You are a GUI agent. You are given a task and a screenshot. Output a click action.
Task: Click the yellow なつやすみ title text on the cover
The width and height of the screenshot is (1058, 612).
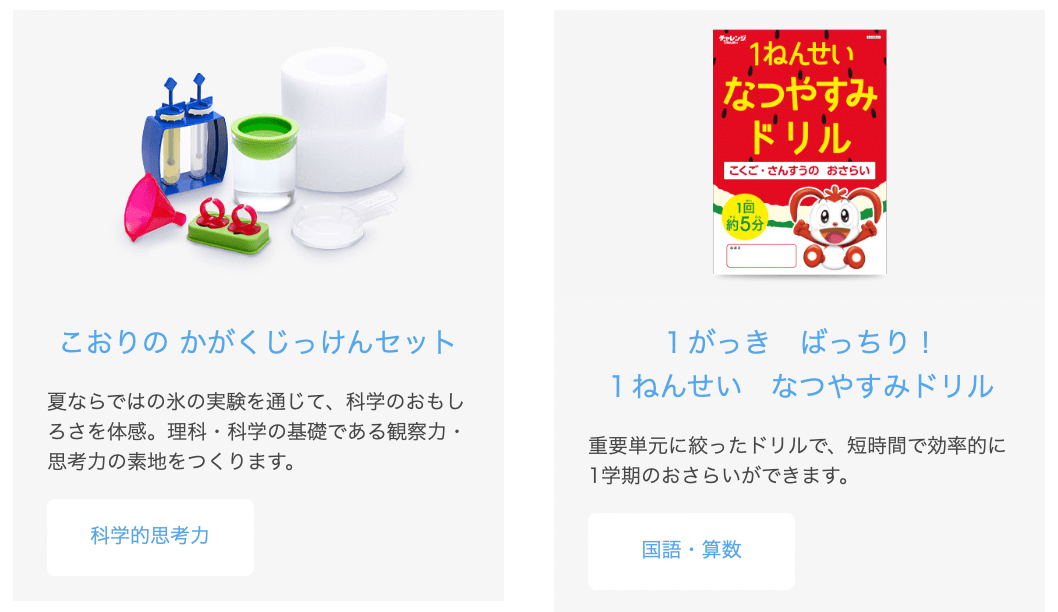coord(800,93)
